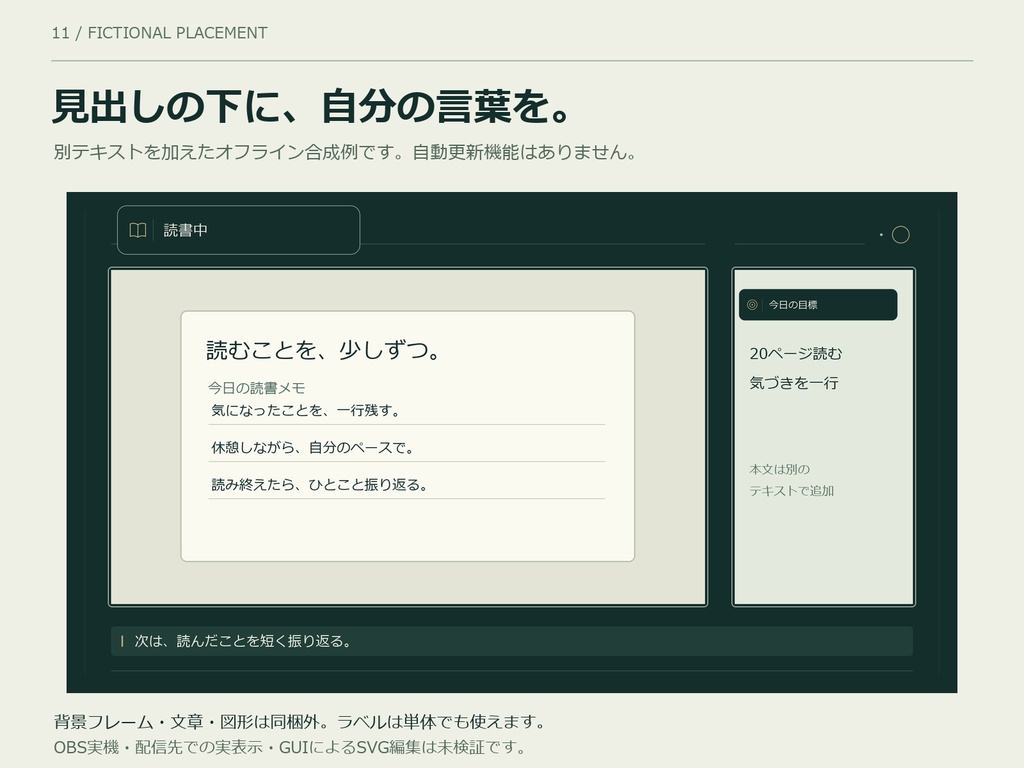The image size is (1024, 768).
Task: Click the heading 読むことを、少しずつ。
Action: coord(323,351)
